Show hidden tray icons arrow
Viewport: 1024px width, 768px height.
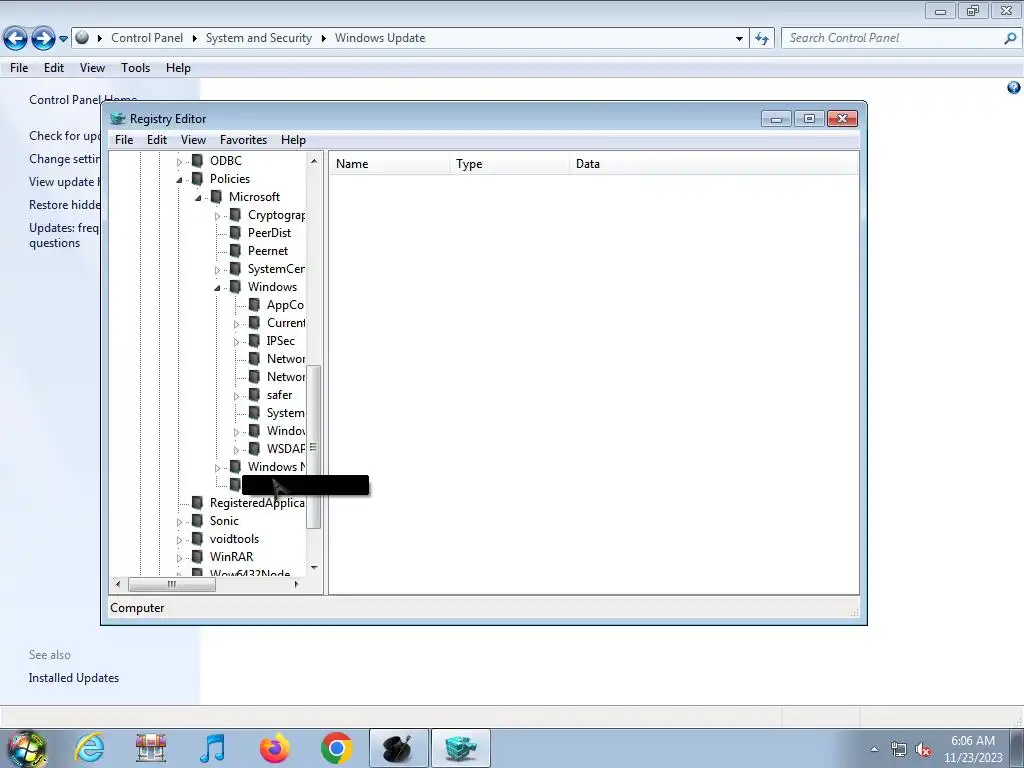point(874,750)
